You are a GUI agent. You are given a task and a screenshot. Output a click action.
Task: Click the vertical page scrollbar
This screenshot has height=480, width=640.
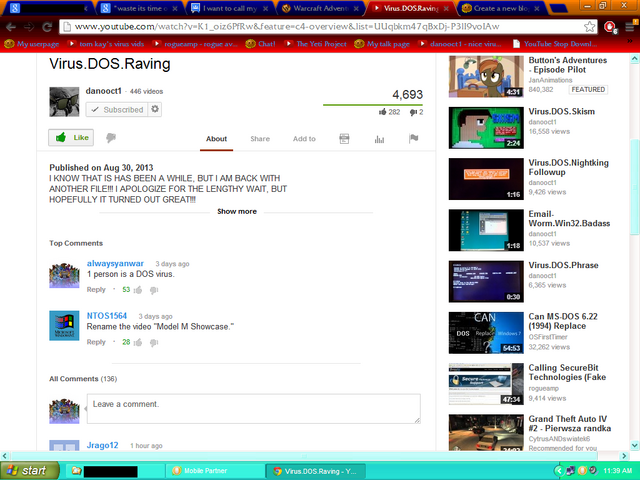[634, 188]
